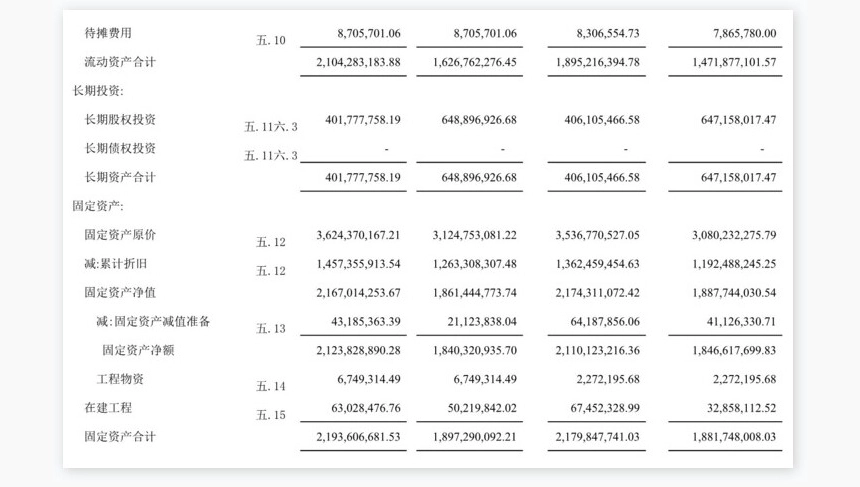The image size is (860, 487).
Task: Select the 固定资产合计 row label
Action: [x=120, y=437]
